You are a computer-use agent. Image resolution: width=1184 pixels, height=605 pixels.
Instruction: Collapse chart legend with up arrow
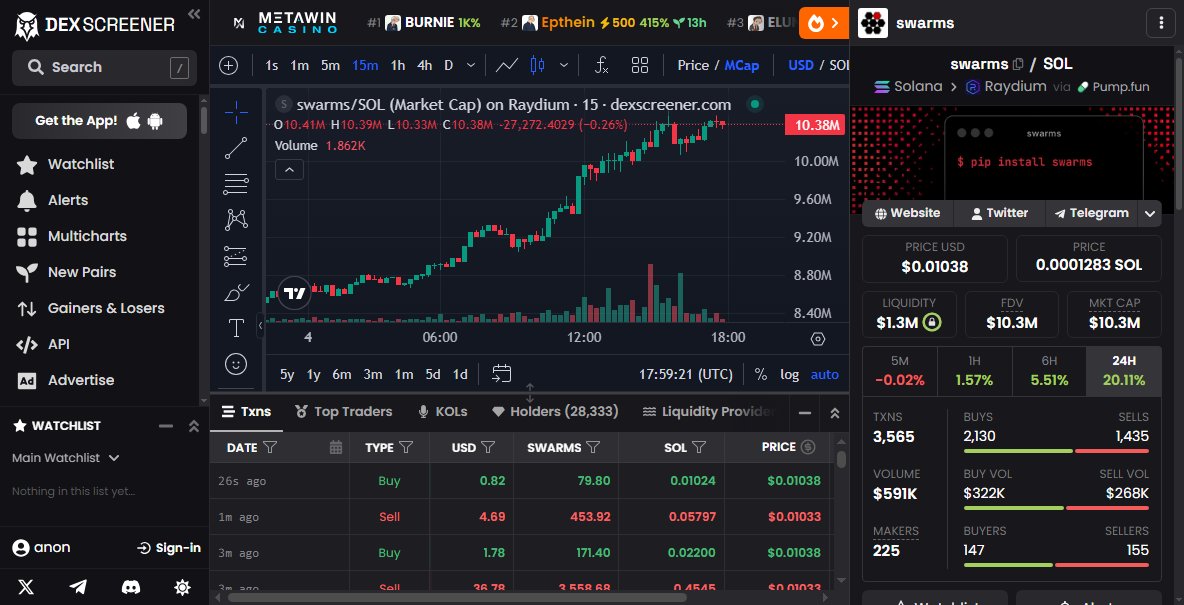click(x=289, y=170)
